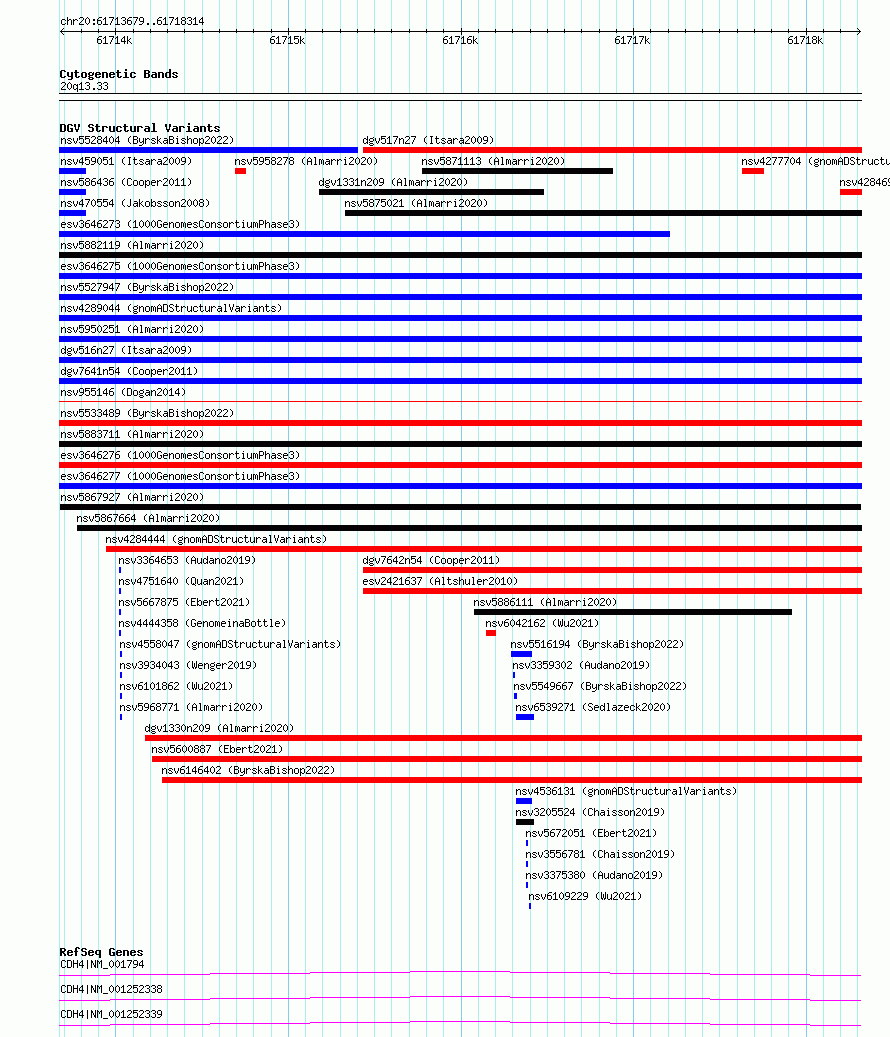Open nsv5958278 (Almarri2020) variant entry
Viewport: 890px width, 1037px height.
pos(305,161)
